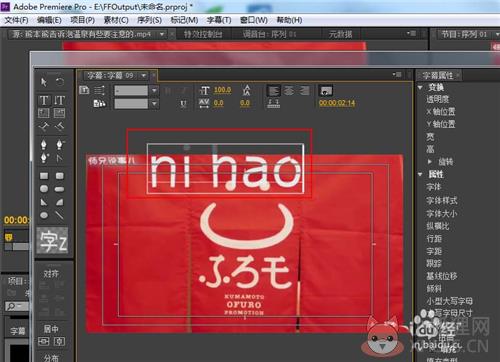Click the font size value 100.0
500x362 pixels.
click(222, 90)
